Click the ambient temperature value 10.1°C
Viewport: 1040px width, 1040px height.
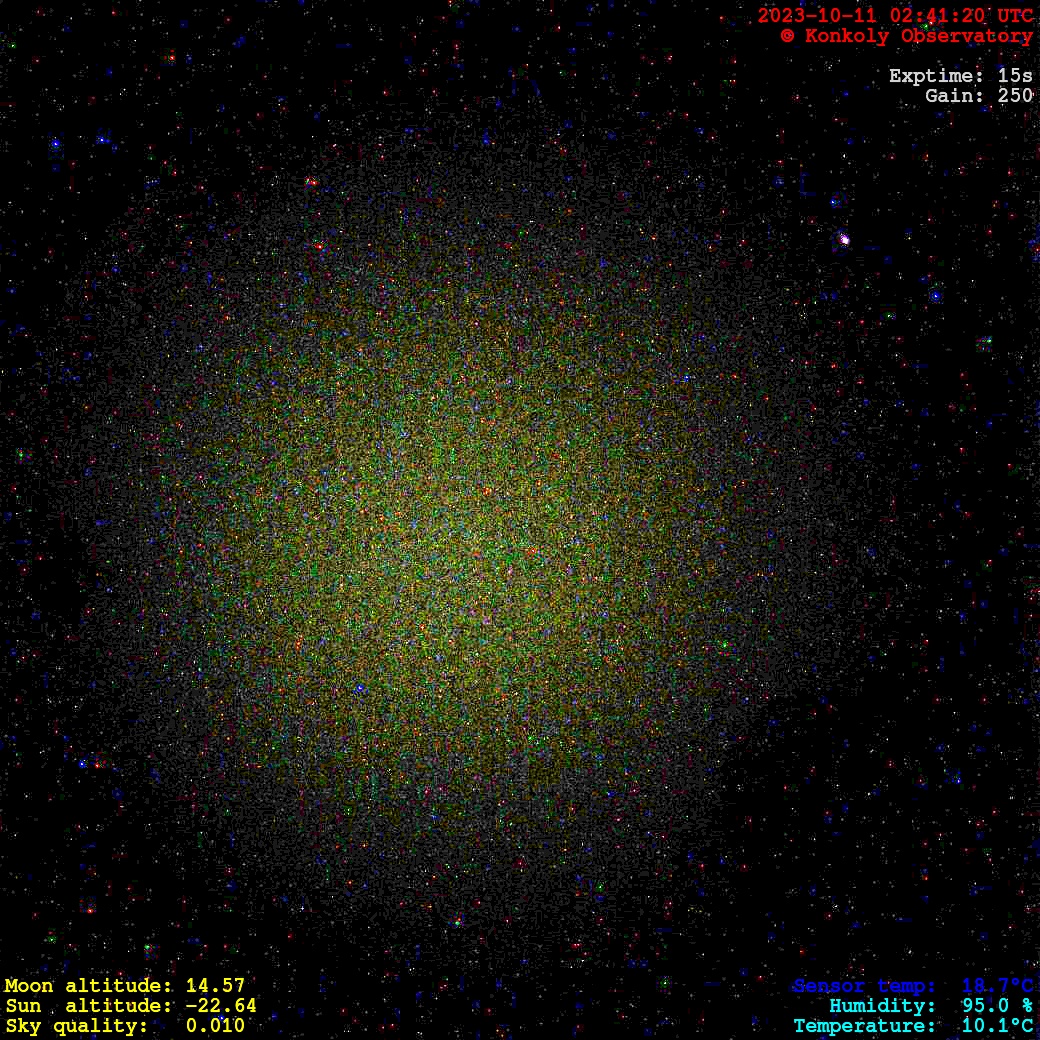tap(997, 1026)
